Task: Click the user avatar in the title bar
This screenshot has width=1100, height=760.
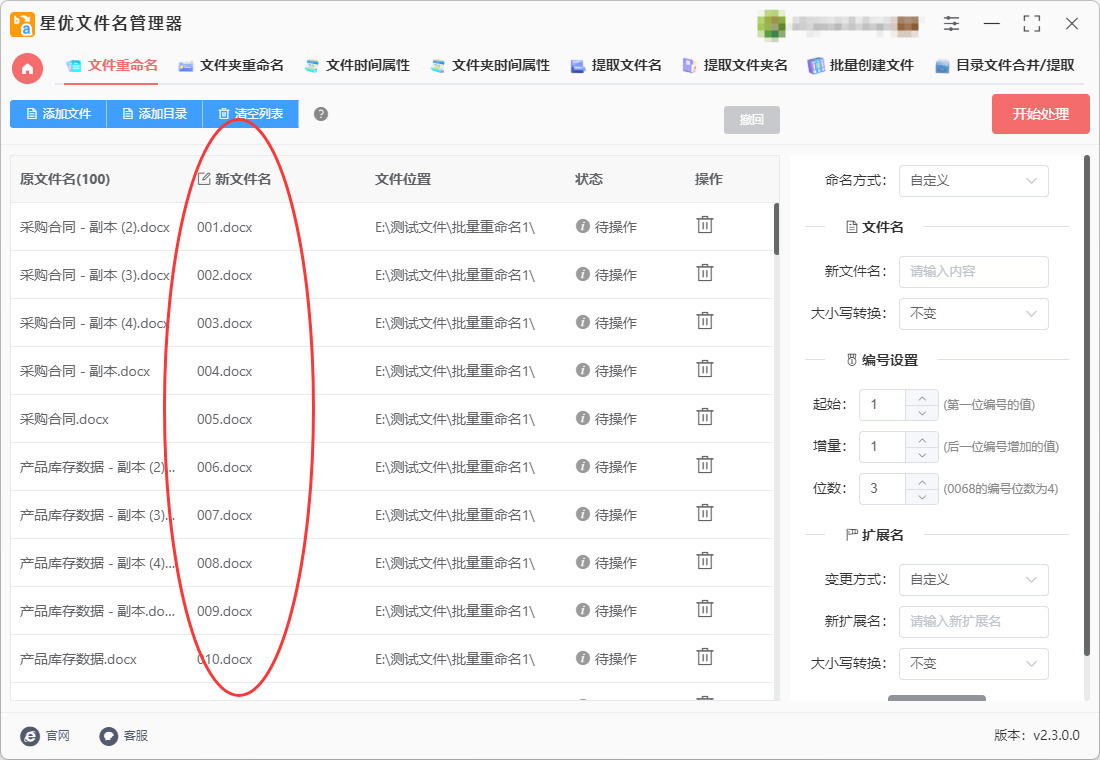Action: click(x=771, y=24)
